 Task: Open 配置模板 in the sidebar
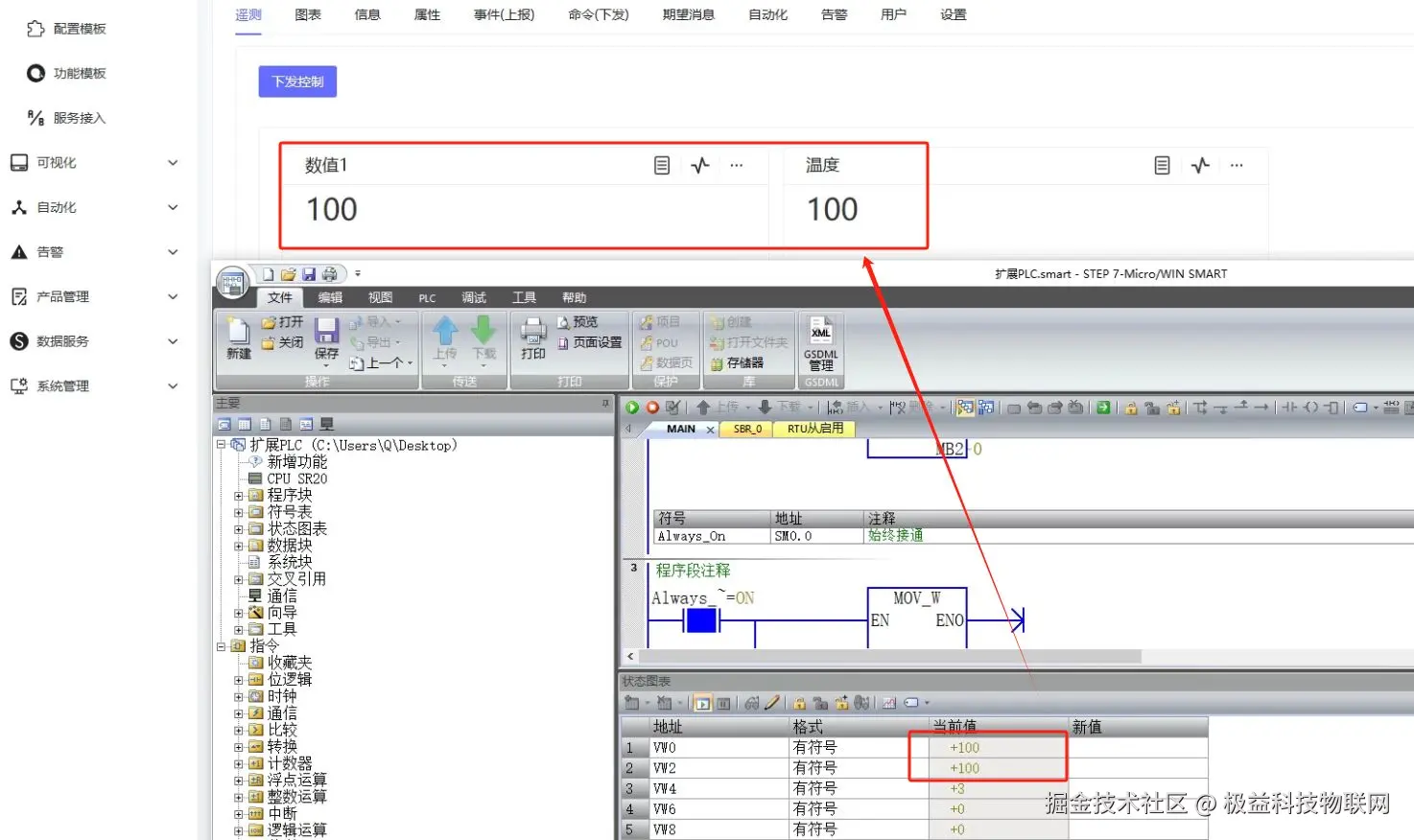coord(66,29)
